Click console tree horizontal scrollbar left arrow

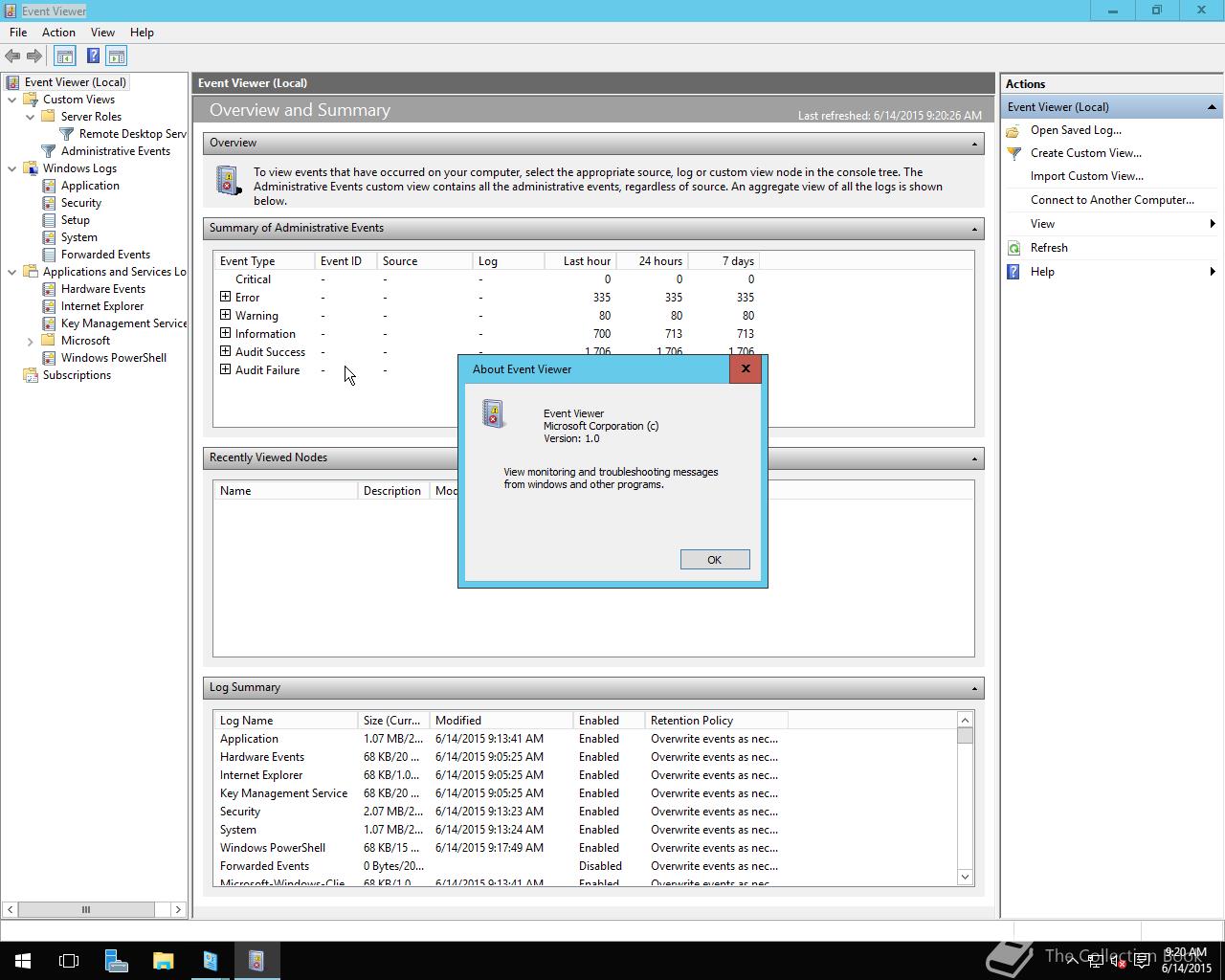tap(10, 910)
